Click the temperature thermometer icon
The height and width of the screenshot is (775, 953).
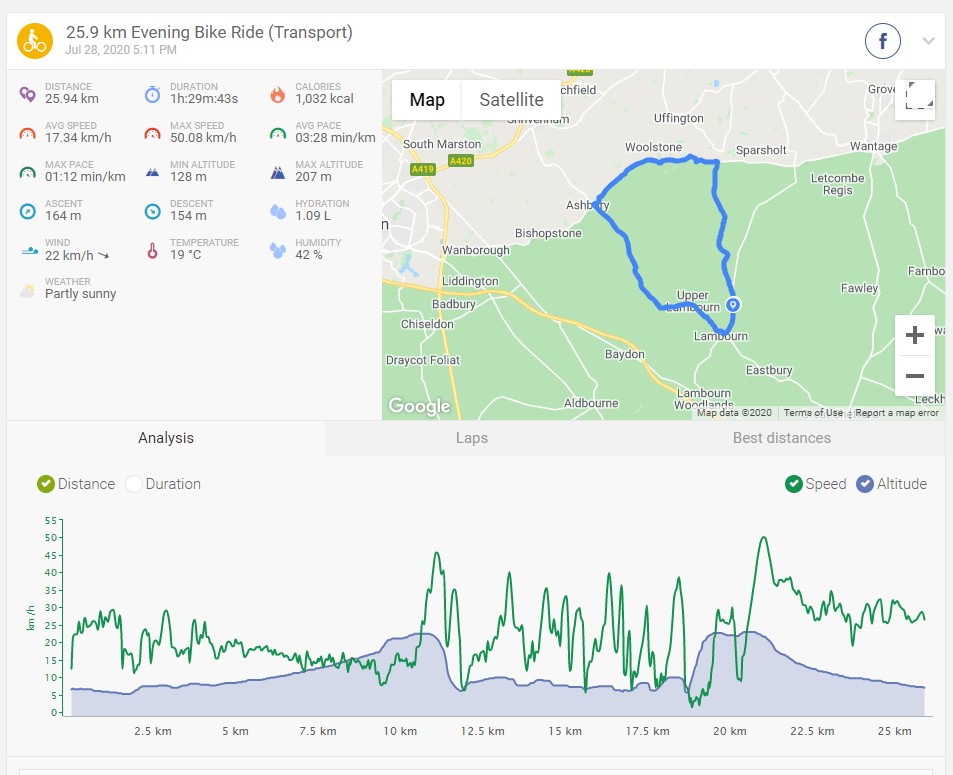(x=152, y=250)
